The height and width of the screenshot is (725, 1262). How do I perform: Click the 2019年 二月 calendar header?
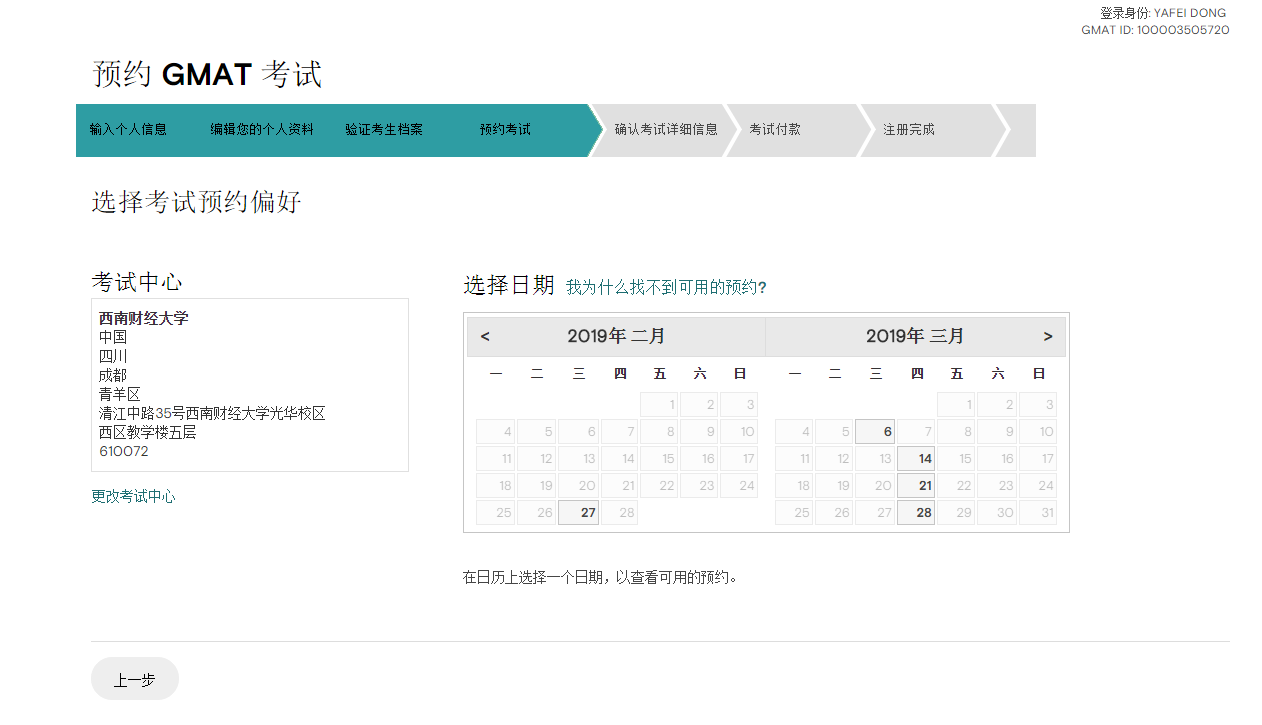click(x=617, y=336)
